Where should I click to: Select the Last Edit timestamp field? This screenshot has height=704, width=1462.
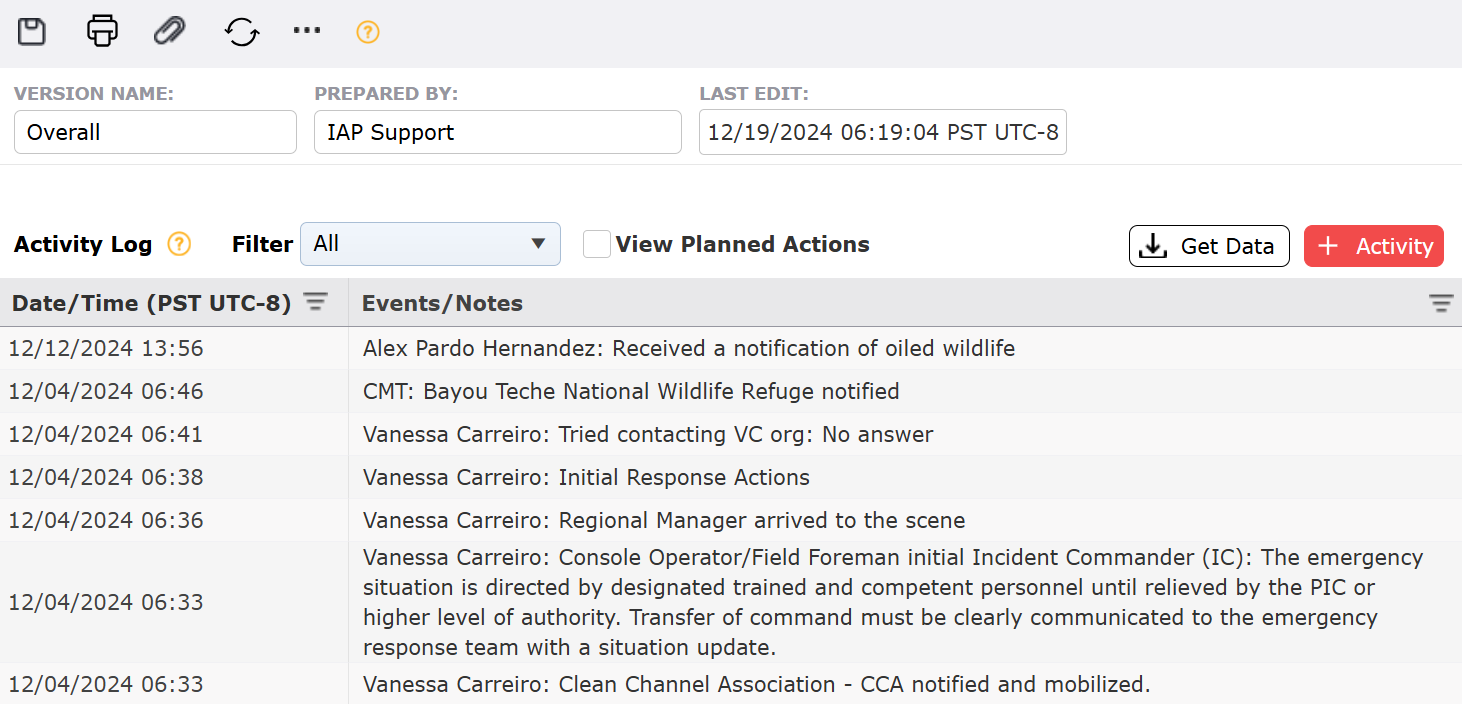point(882,131)
